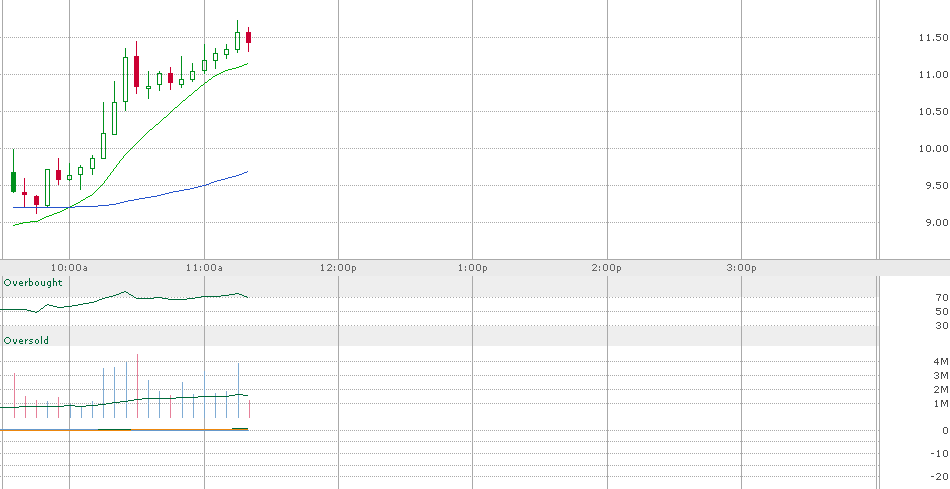Click the RSI 50 level label

[942, 311]
